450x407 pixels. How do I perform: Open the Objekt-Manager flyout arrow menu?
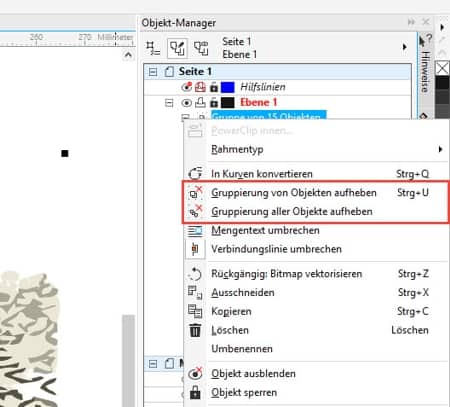[x=405, y=47]
